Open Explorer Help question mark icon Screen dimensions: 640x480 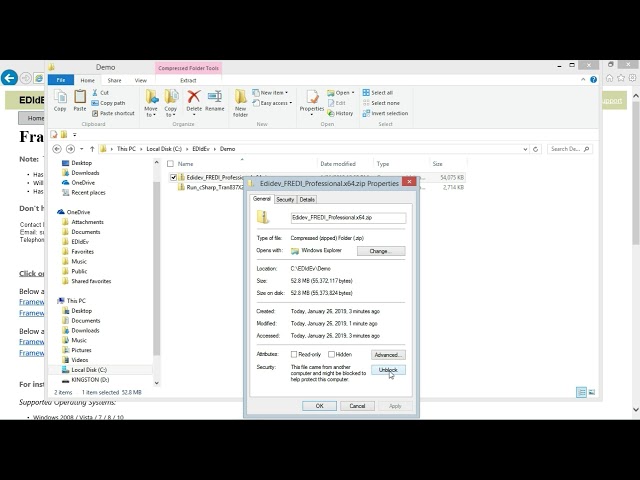click(x=593, y=80)
